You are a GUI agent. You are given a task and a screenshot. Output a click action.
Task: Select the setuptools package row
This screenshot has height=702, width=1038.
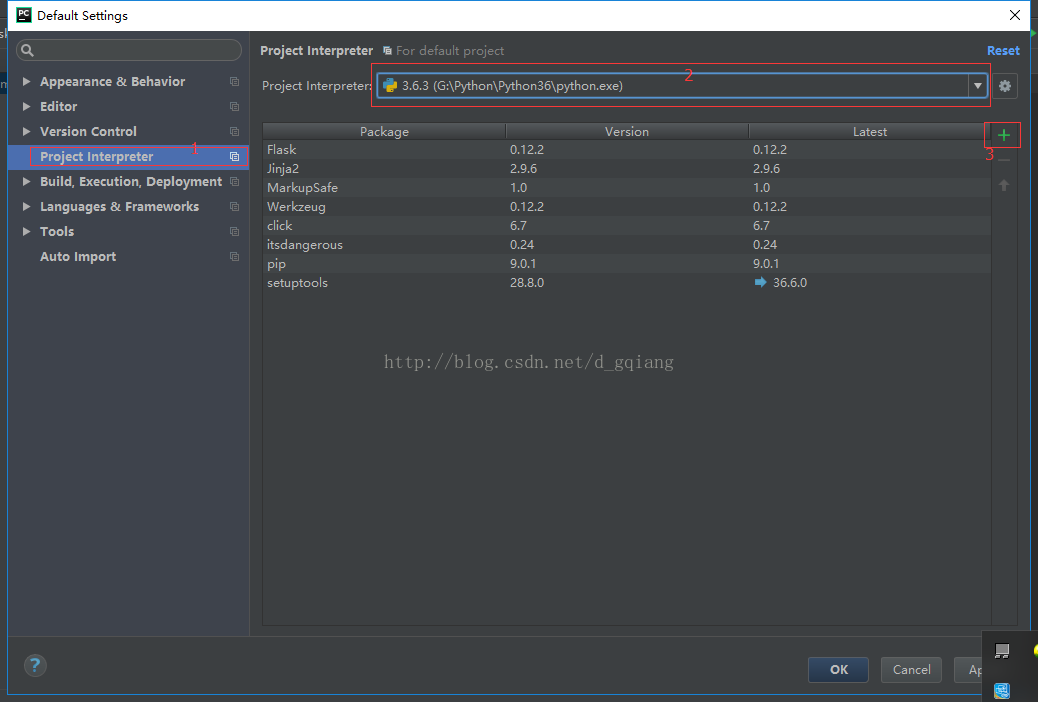627,283
